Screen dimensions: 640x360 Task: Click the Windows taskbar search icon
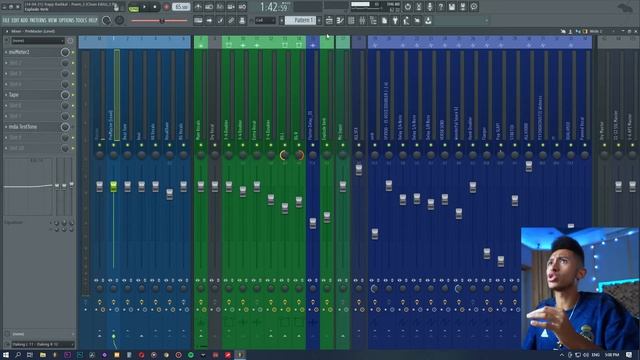point(18,355)
